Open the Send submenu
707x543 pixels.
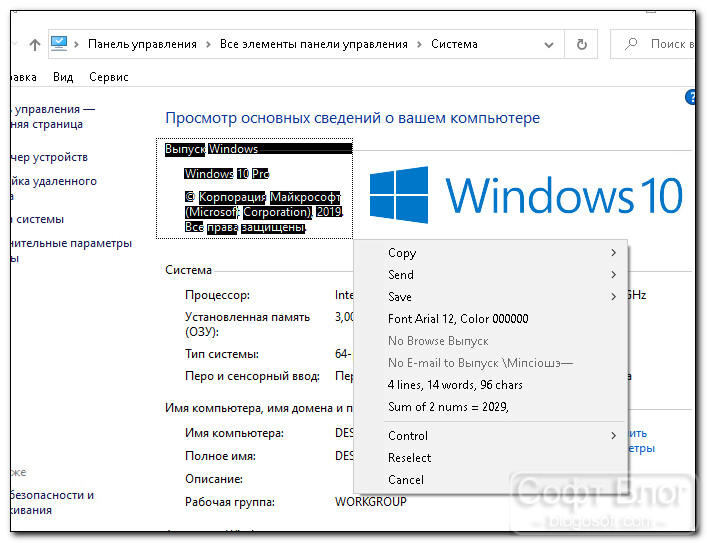(491, 275)
